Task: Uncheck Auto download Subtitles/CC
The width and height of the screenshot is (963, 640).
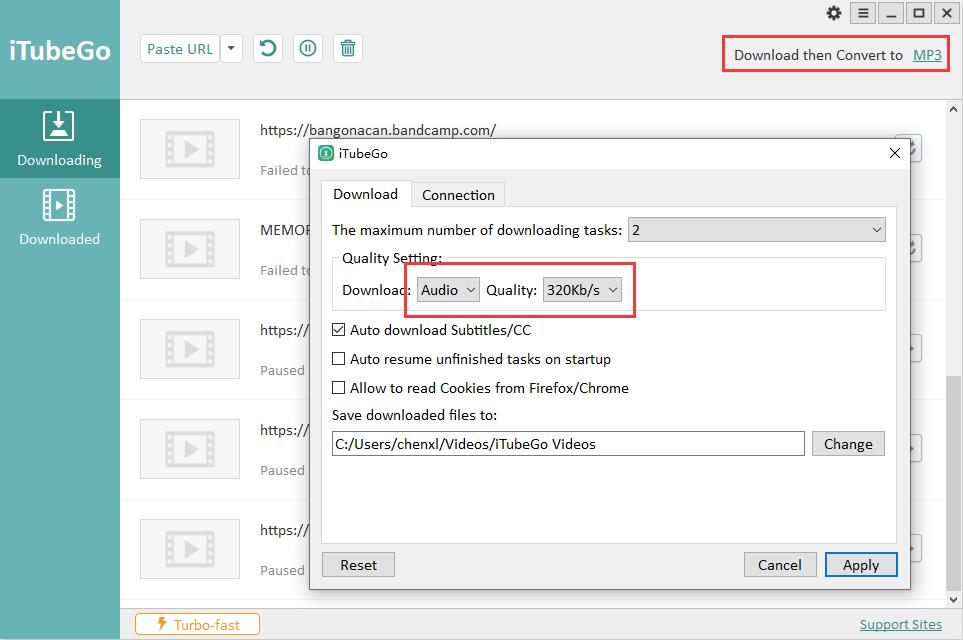Action: pyautogui.click(x=338, y=330)
